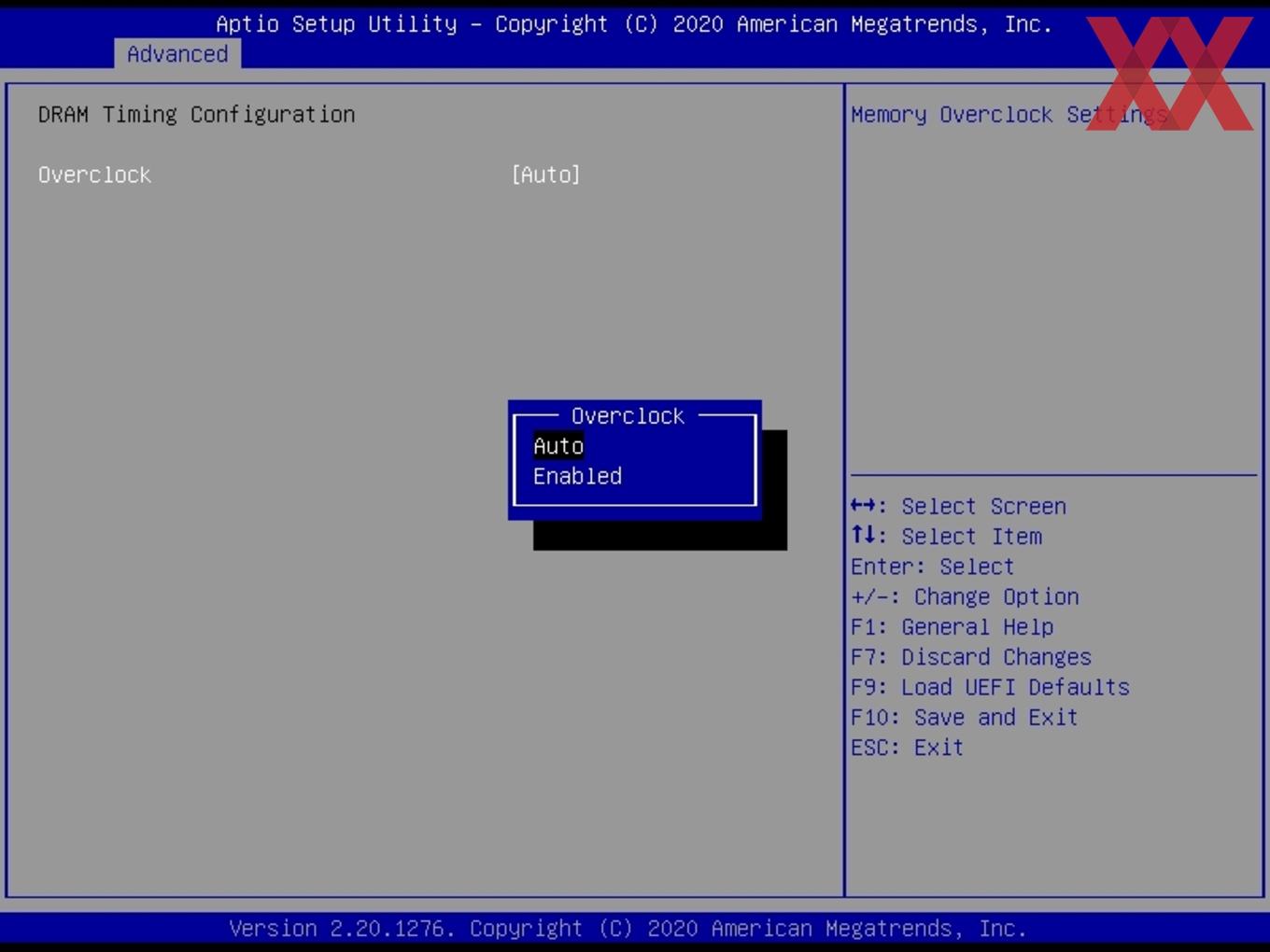Click the Select Screen key hint
This screenshot has height=952, width=1270.
958,506
